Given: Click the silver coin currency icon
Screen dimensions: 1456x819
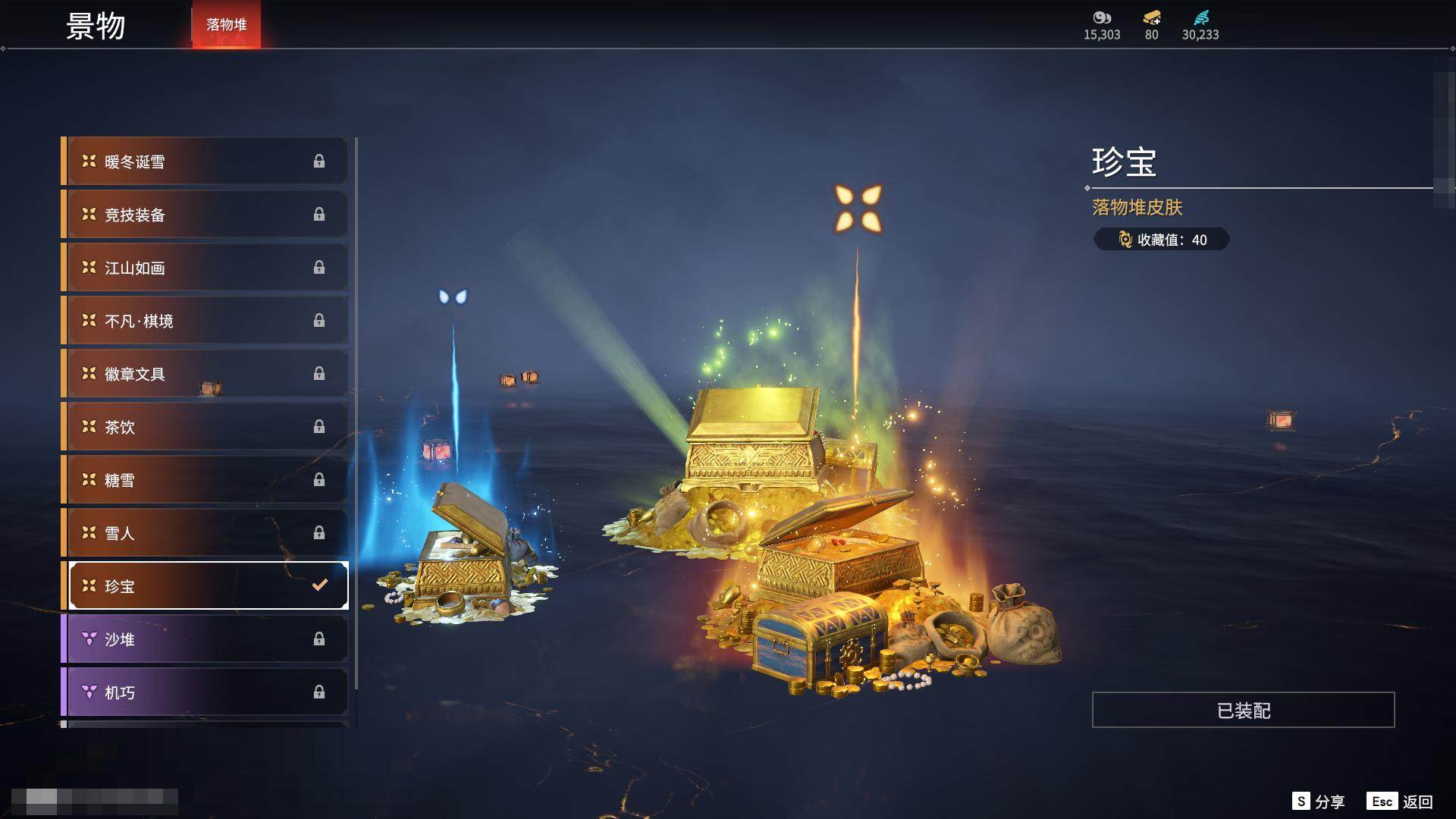Looking at the screenshot, I should (1101, 17).
